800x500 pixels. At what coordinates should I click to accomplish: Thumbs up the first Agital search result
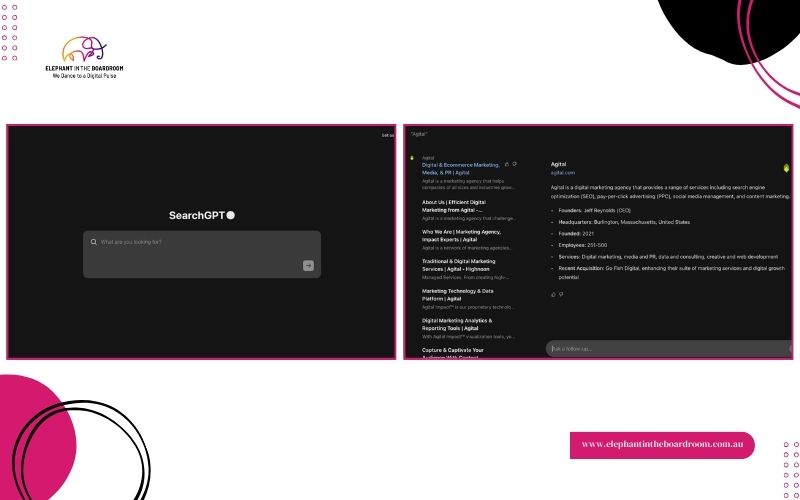(x=507, y=164)
